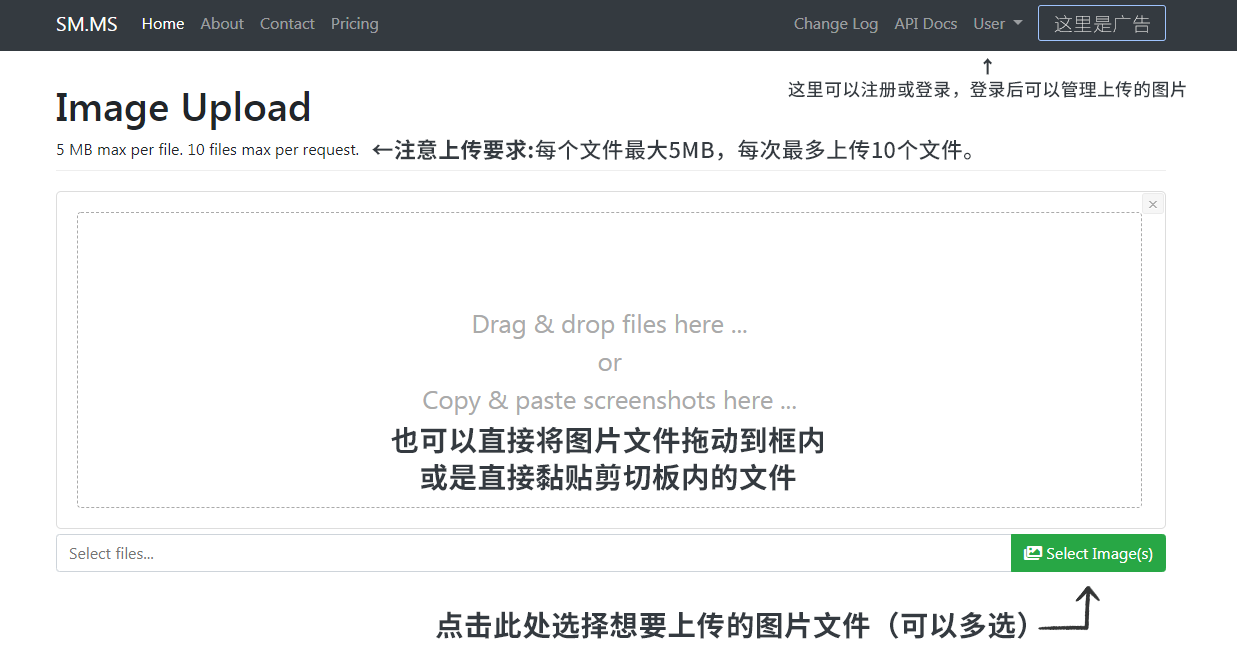Click the "Drag & drop files here" text
The width and height of the screenshot is (1237, 662).
pyautogui.click(x=609, y=324)
